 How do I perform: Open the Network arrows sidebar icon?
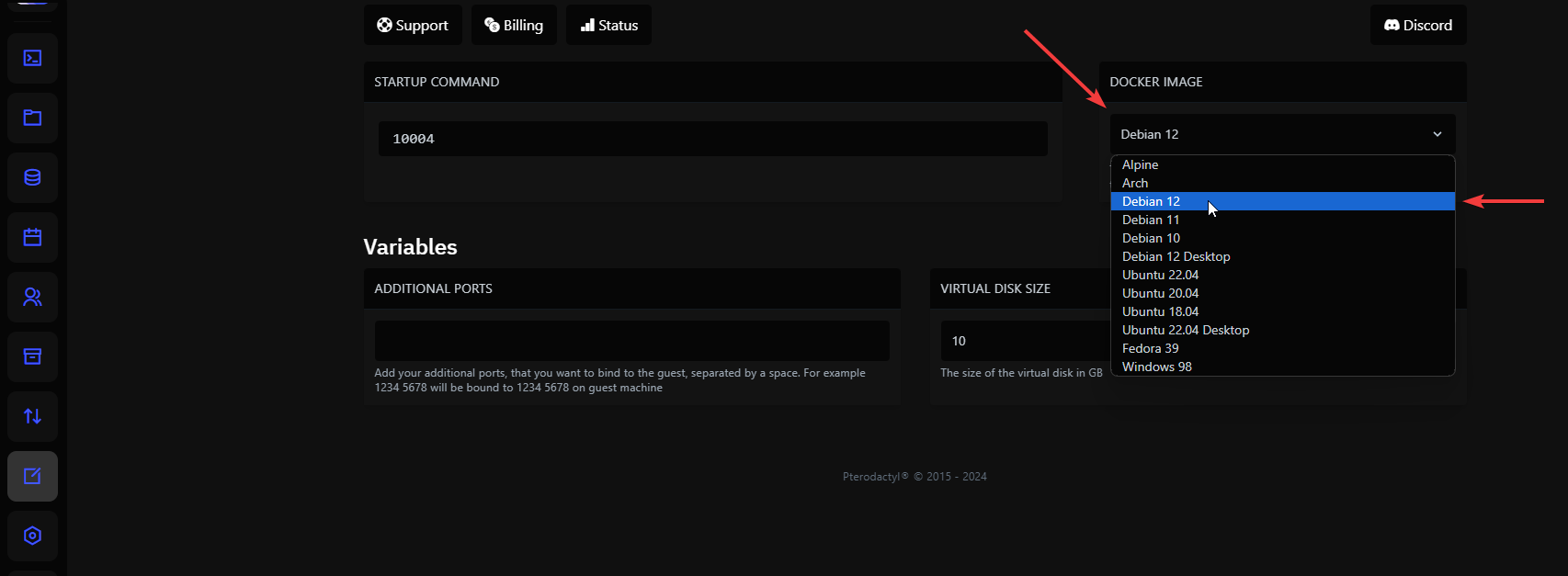point(32,416)
